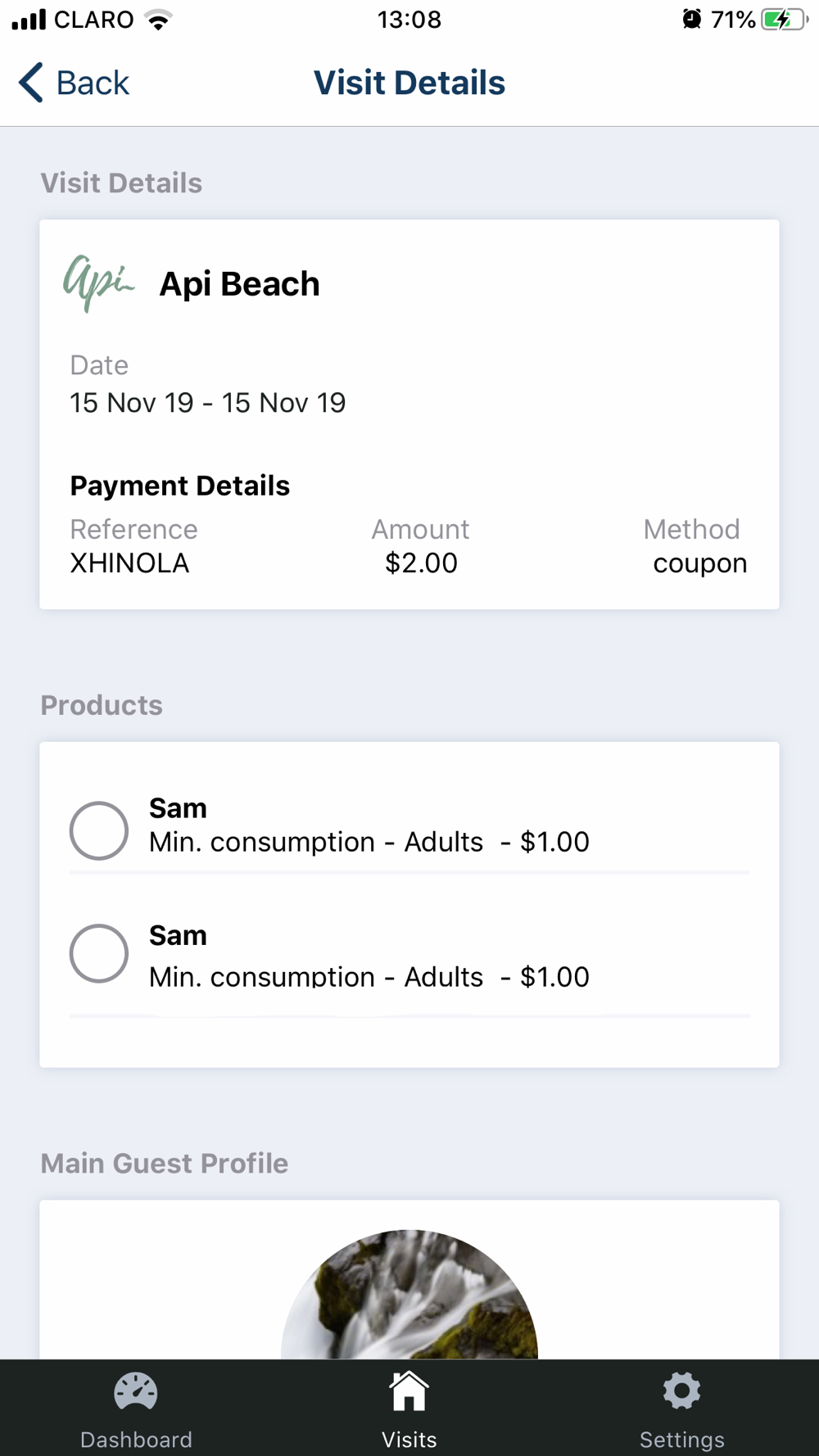Image resolution: width=819 pixels, height=1456 pixels.
Task: Switch to the Settings tab label
Action: click(x=681, y=1439)
